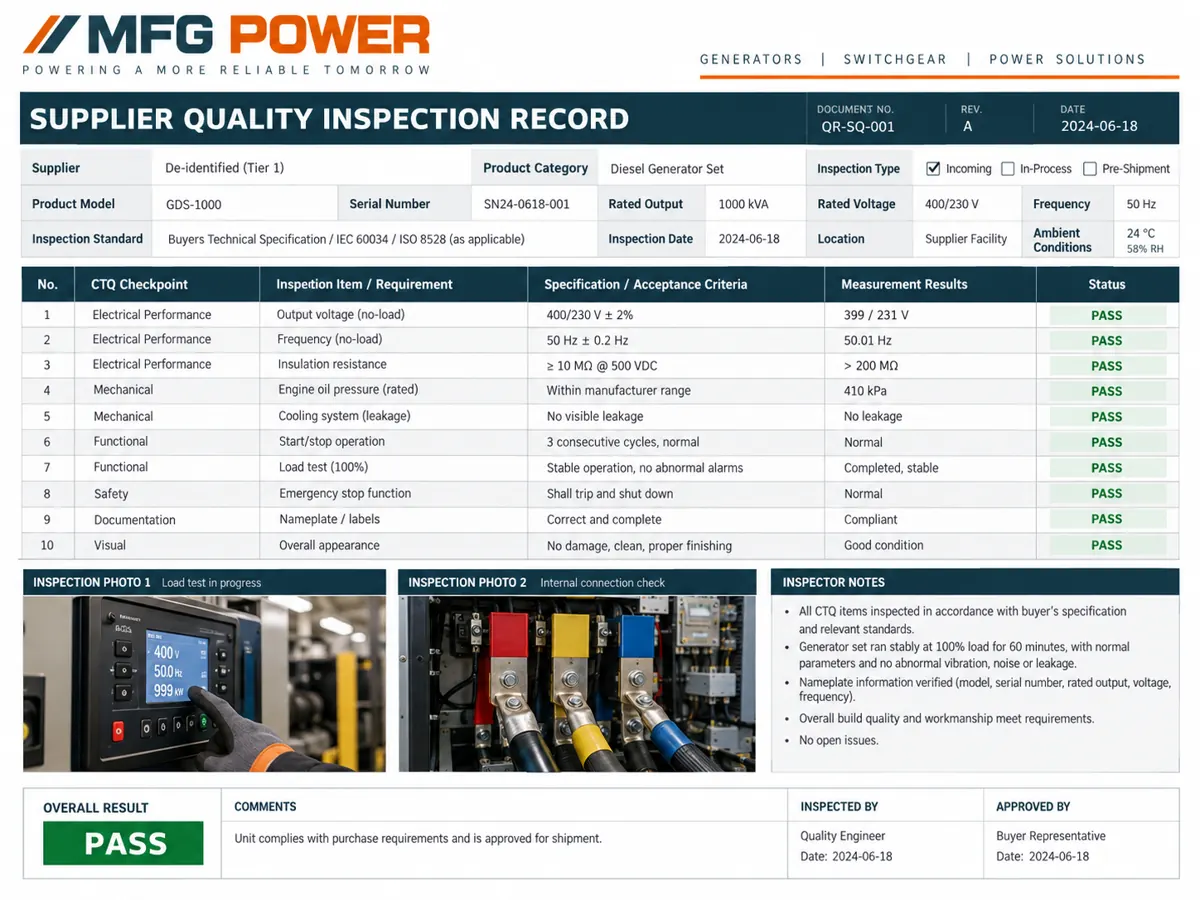Click Buyer Representative under Approved By
Viewport: 1200px width, 900px height.
(1051, 836)
